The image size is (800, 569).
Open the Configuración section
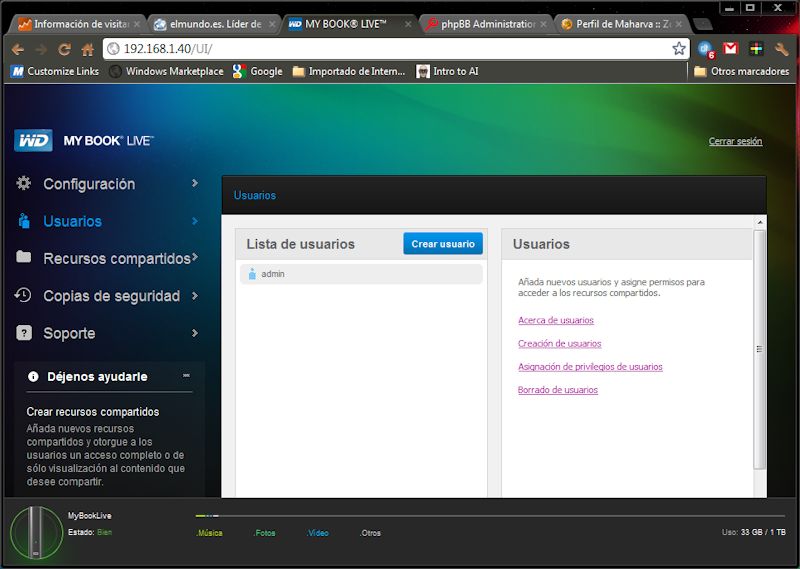pos(89,184)
